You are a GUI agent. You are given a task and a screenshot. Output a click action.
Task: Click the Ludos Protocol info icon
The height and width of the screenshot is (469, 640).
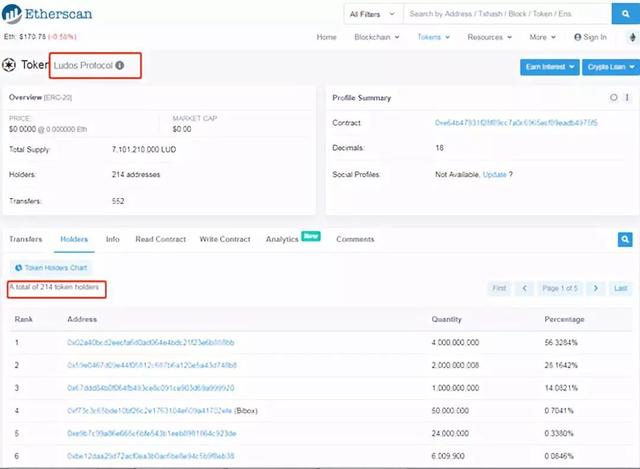(120, 65)
